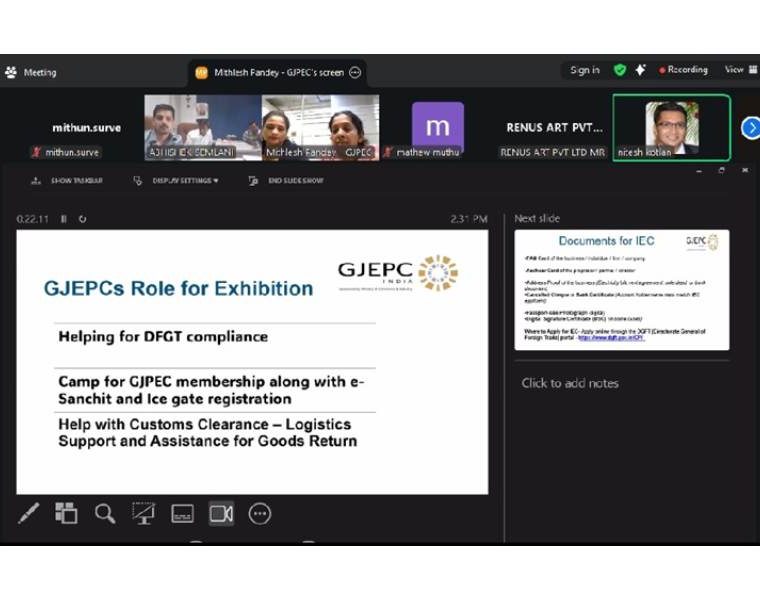Pause the presentation timer

(x=64, y=219)
